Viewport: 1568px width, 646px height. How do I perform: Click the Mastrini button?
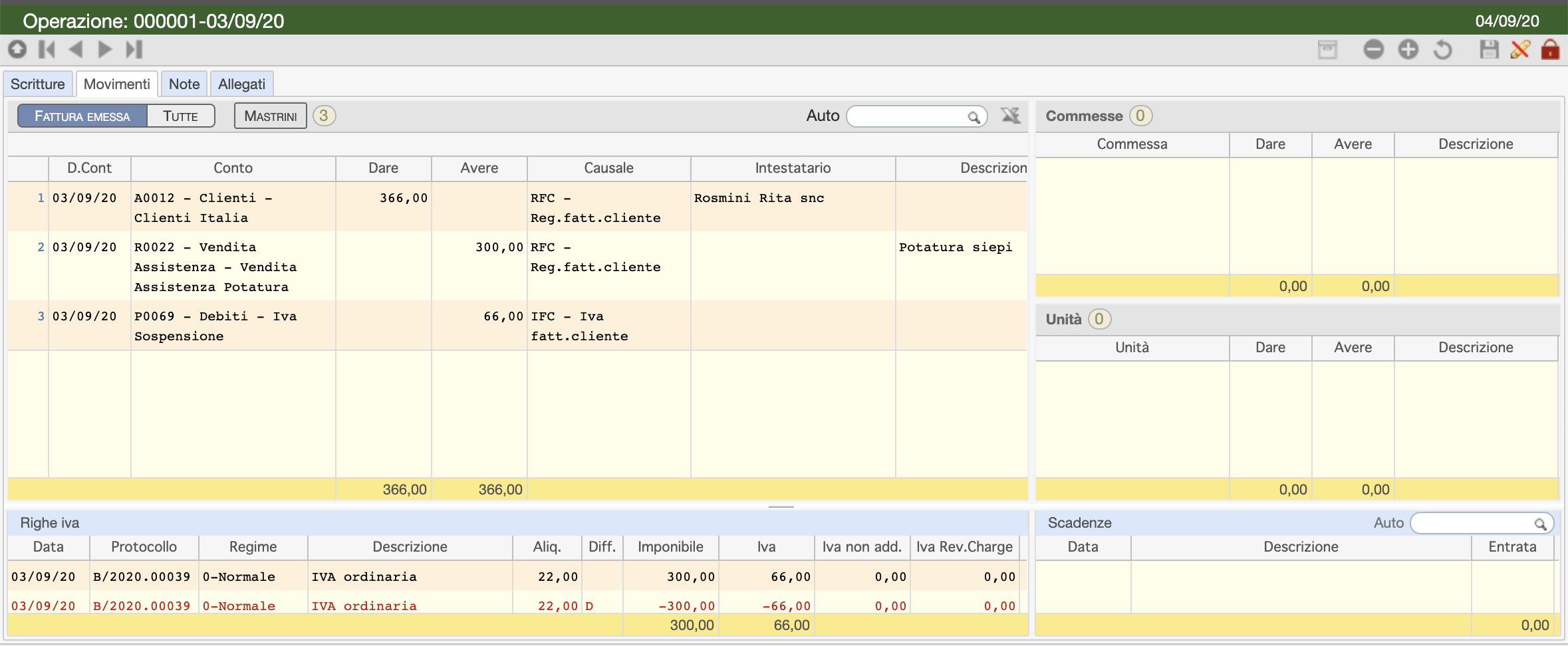coord(271,116)
